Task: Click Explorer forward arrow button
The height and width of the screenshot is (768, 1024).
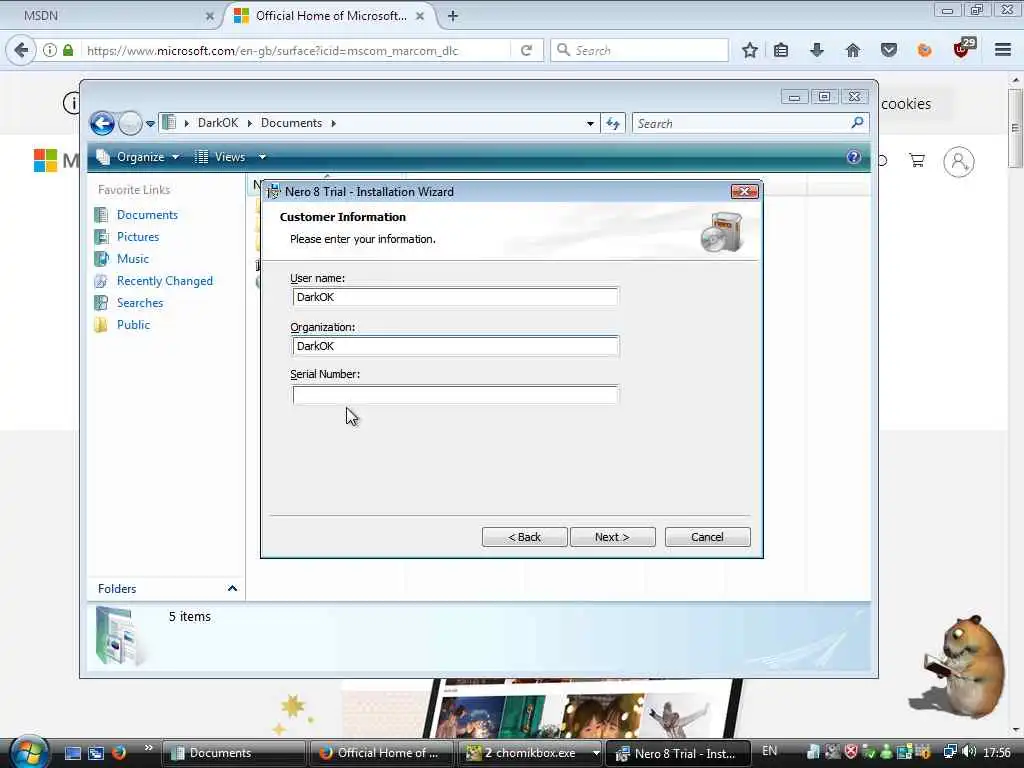Action: pos(131,123)
